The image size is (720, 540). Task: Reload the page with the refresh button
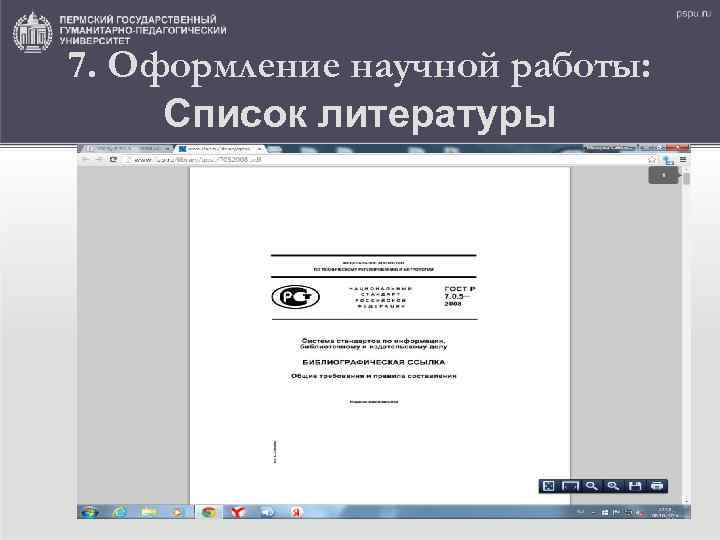[x=113, y=159]
